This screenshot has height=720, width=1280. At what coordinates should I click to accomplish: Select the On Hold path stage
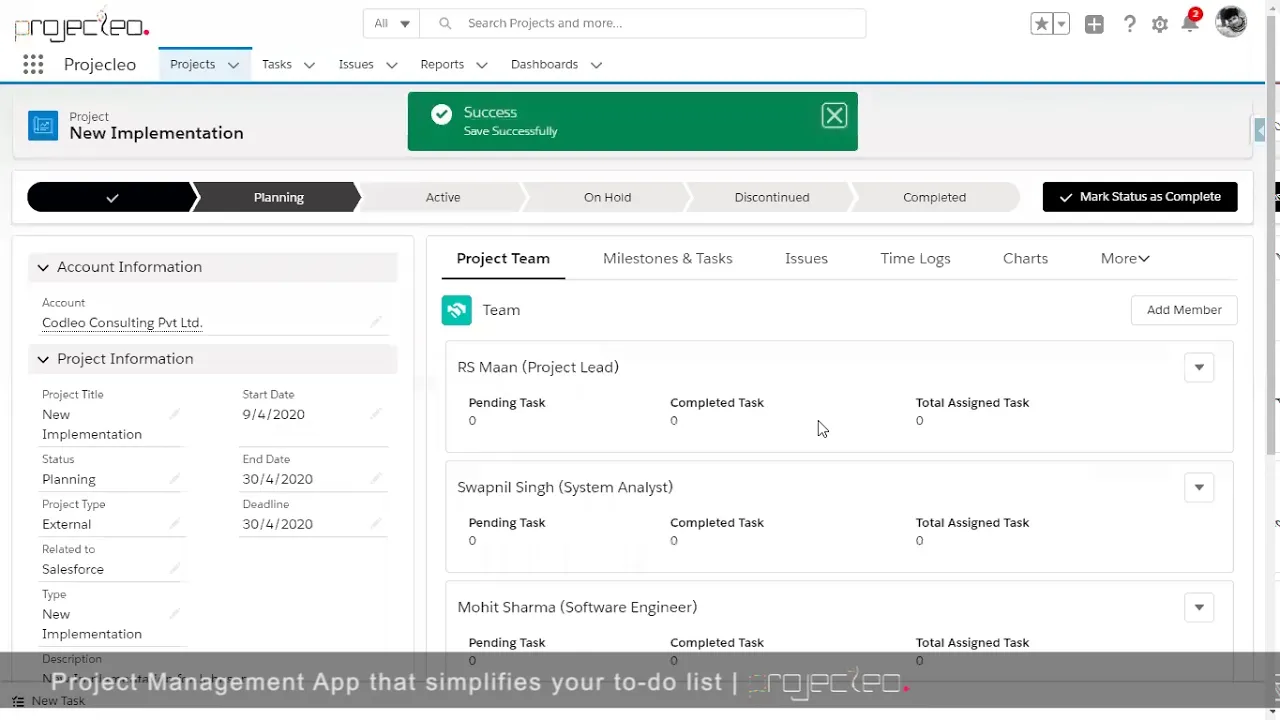607,197
